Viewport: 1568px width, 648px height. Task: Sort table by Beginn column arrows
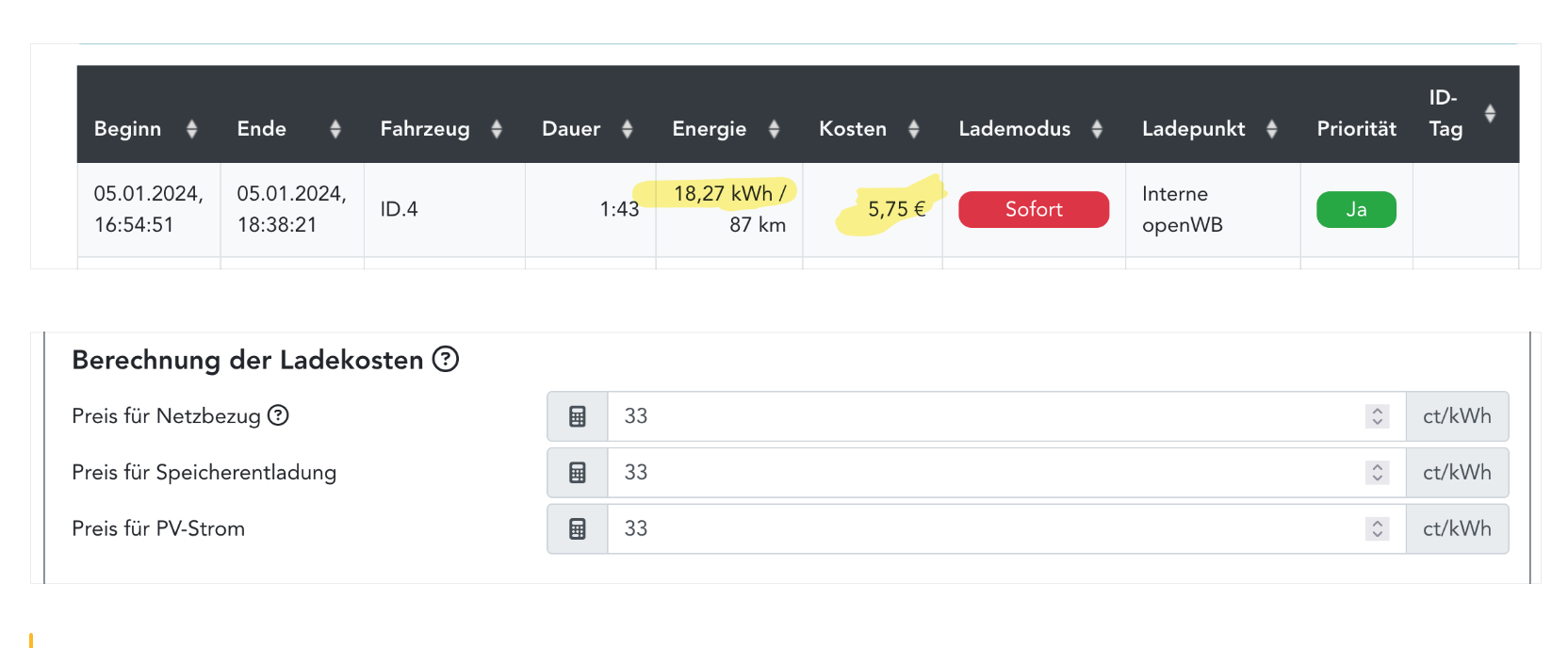(x=192, y=129)
